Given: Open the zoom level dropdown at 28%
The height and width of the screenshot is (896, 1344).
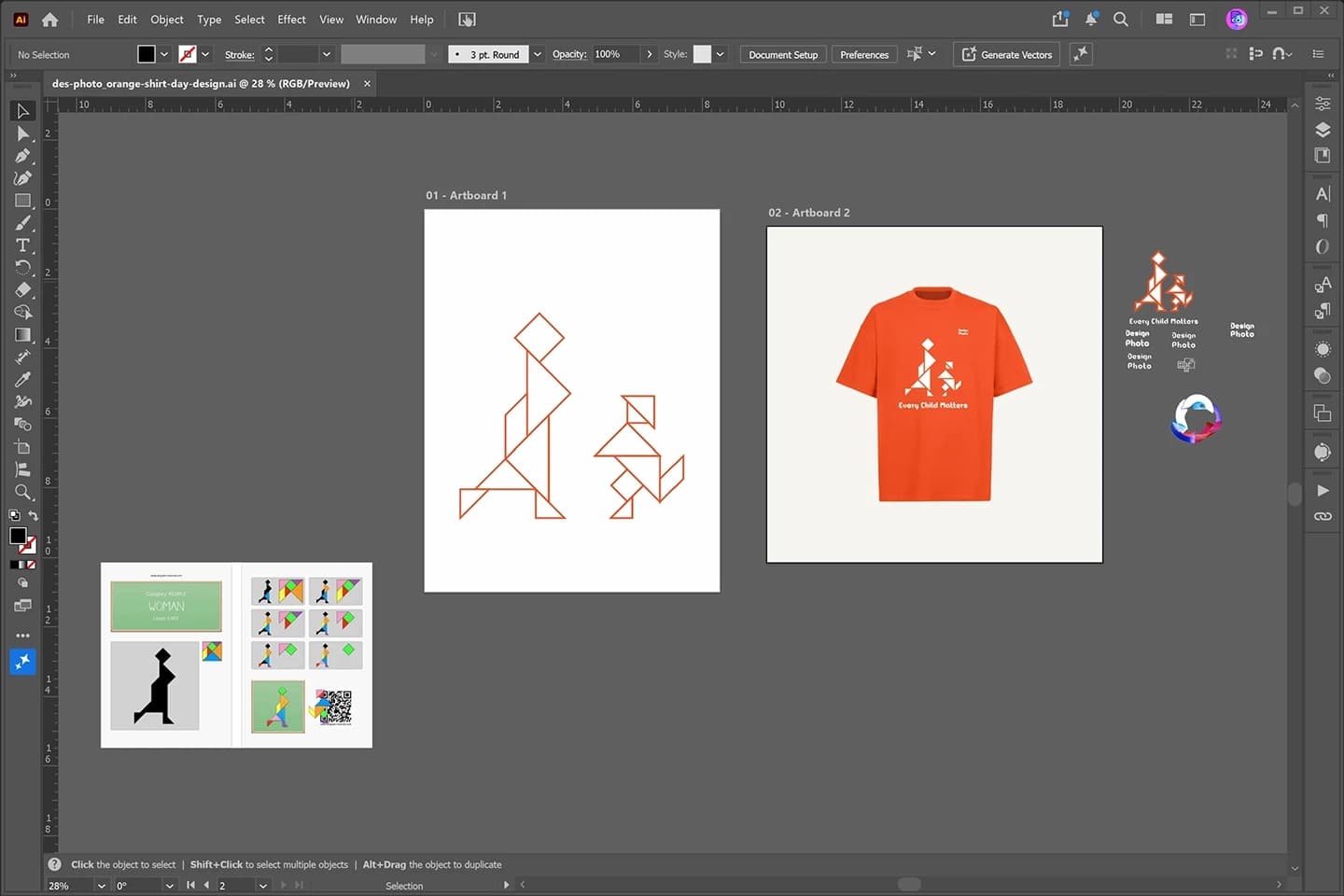Looking at the screenshot, I should point(102,886).
